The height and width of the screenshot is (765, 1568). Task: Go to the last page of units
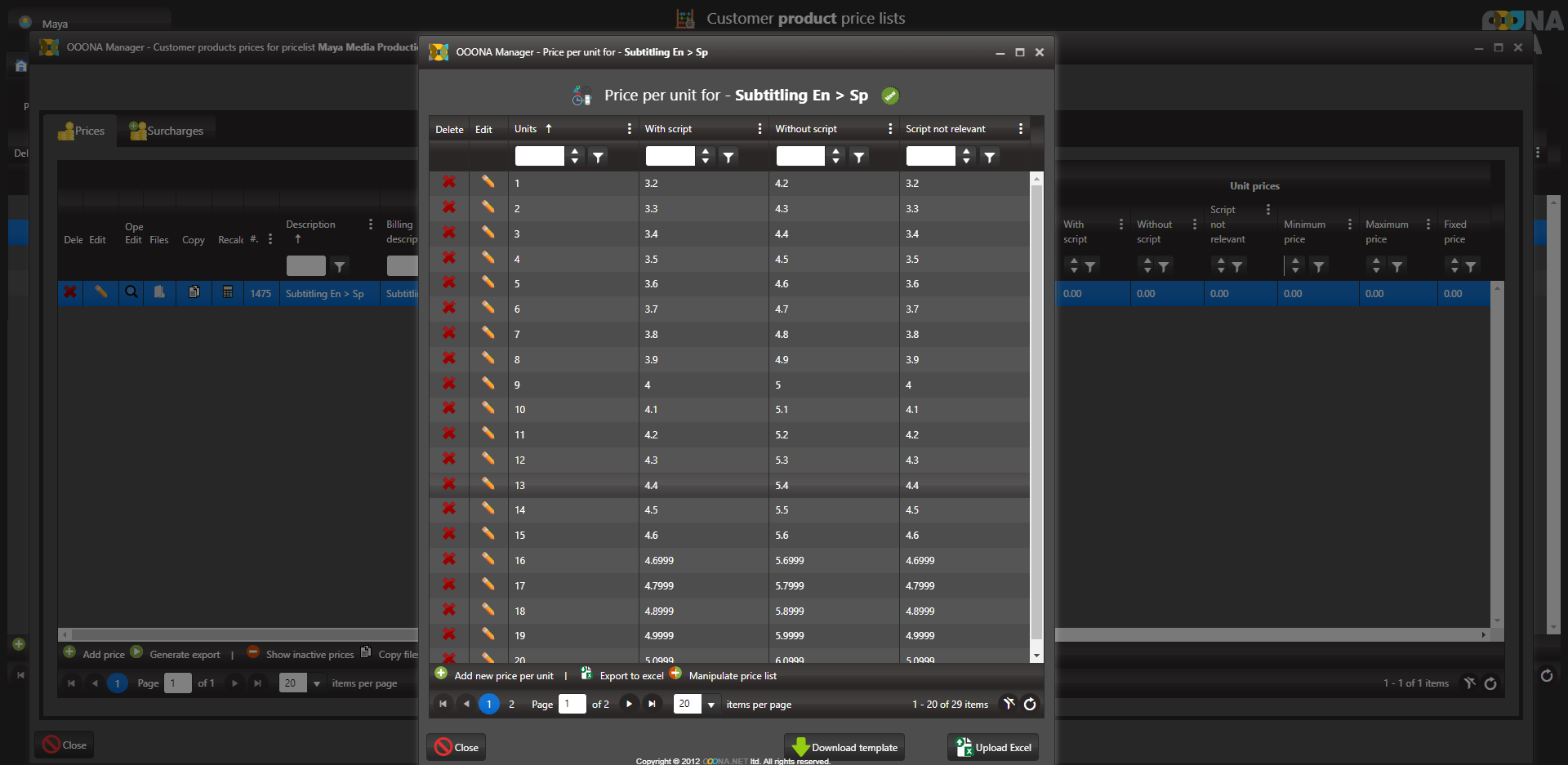(x=652, y=704)
